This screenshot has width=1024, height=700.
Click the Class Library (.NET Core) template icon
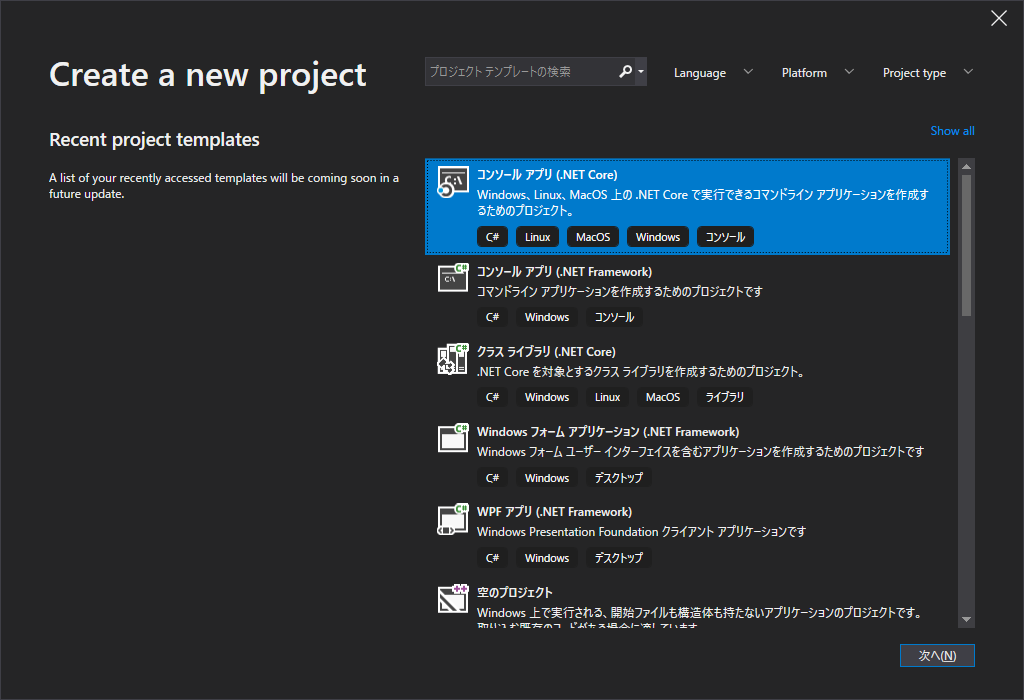point(453,358)
